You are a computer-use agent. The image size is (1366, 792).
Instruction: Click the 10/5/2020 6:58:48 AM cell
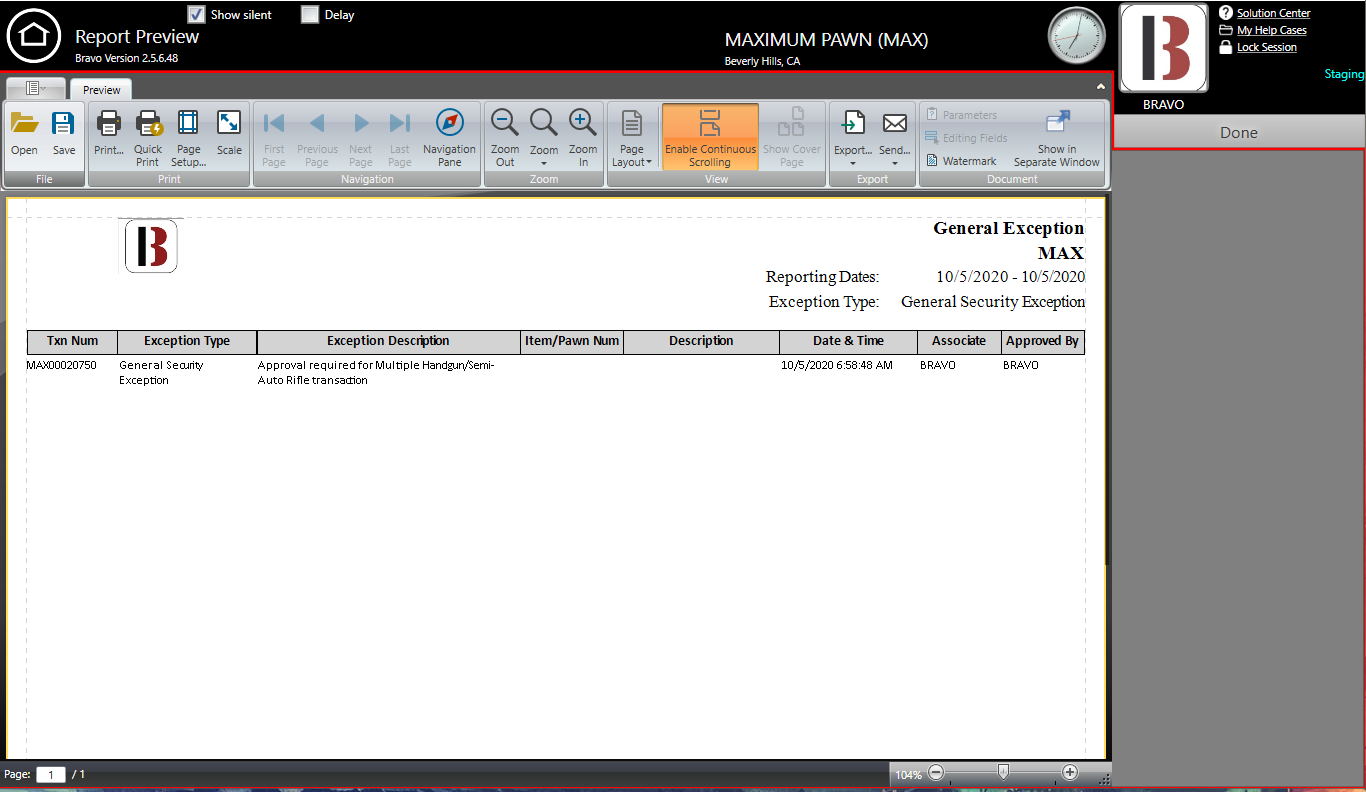pyautogui.click(x=837, y=365)
